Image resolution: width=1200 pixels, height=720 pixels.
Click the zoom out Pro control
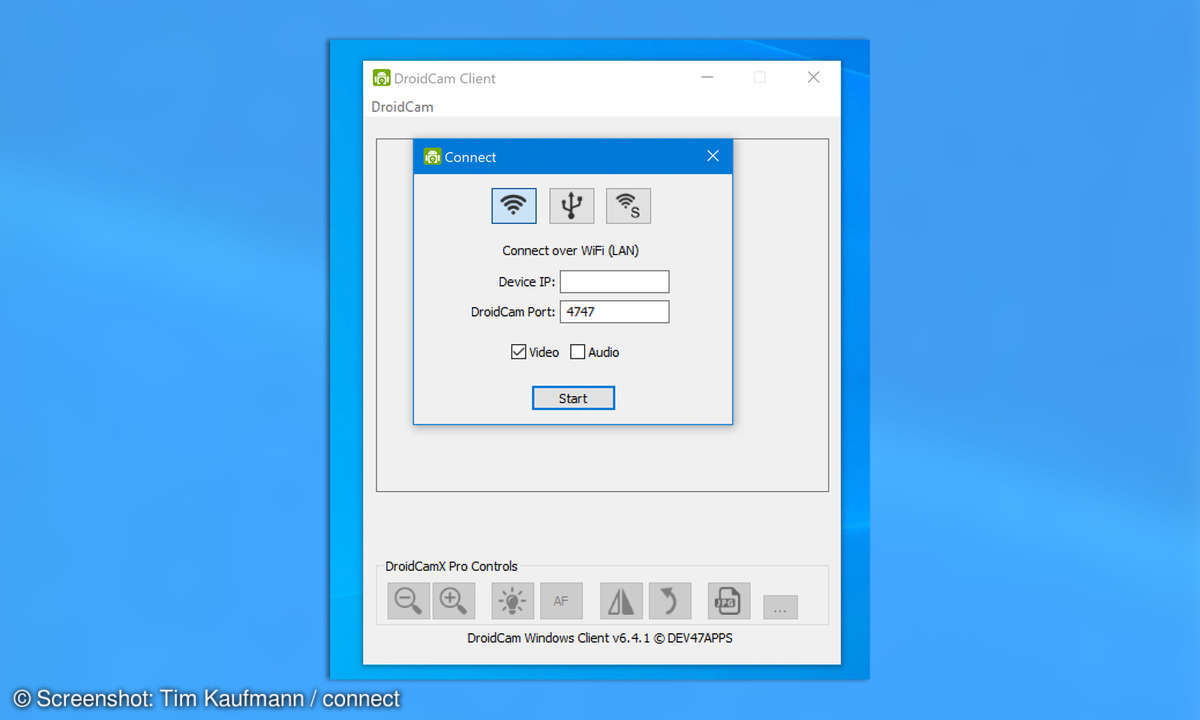pos(408,601)
